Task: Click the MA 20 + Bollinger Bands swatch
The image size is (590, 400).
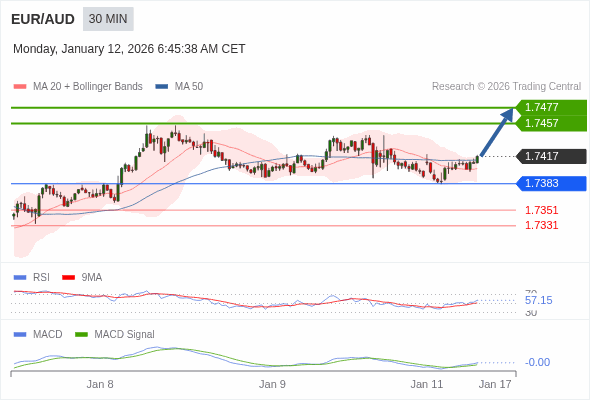Action: pos(20,87)
